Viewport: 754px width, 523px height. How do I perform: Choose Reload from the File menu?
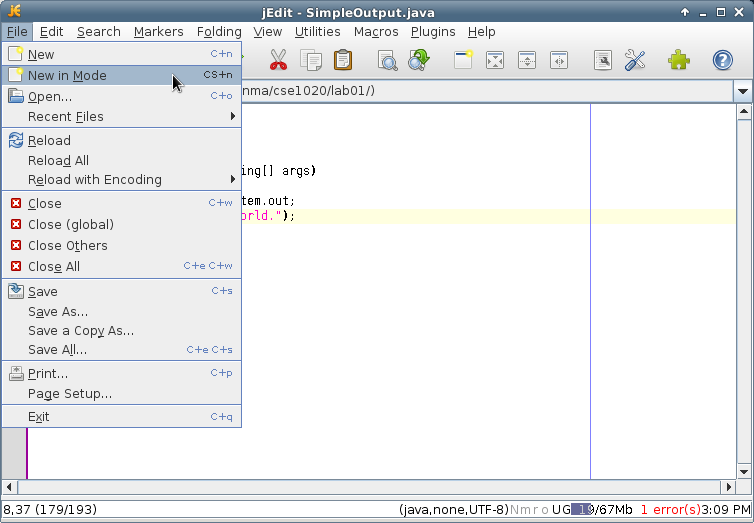122,140
